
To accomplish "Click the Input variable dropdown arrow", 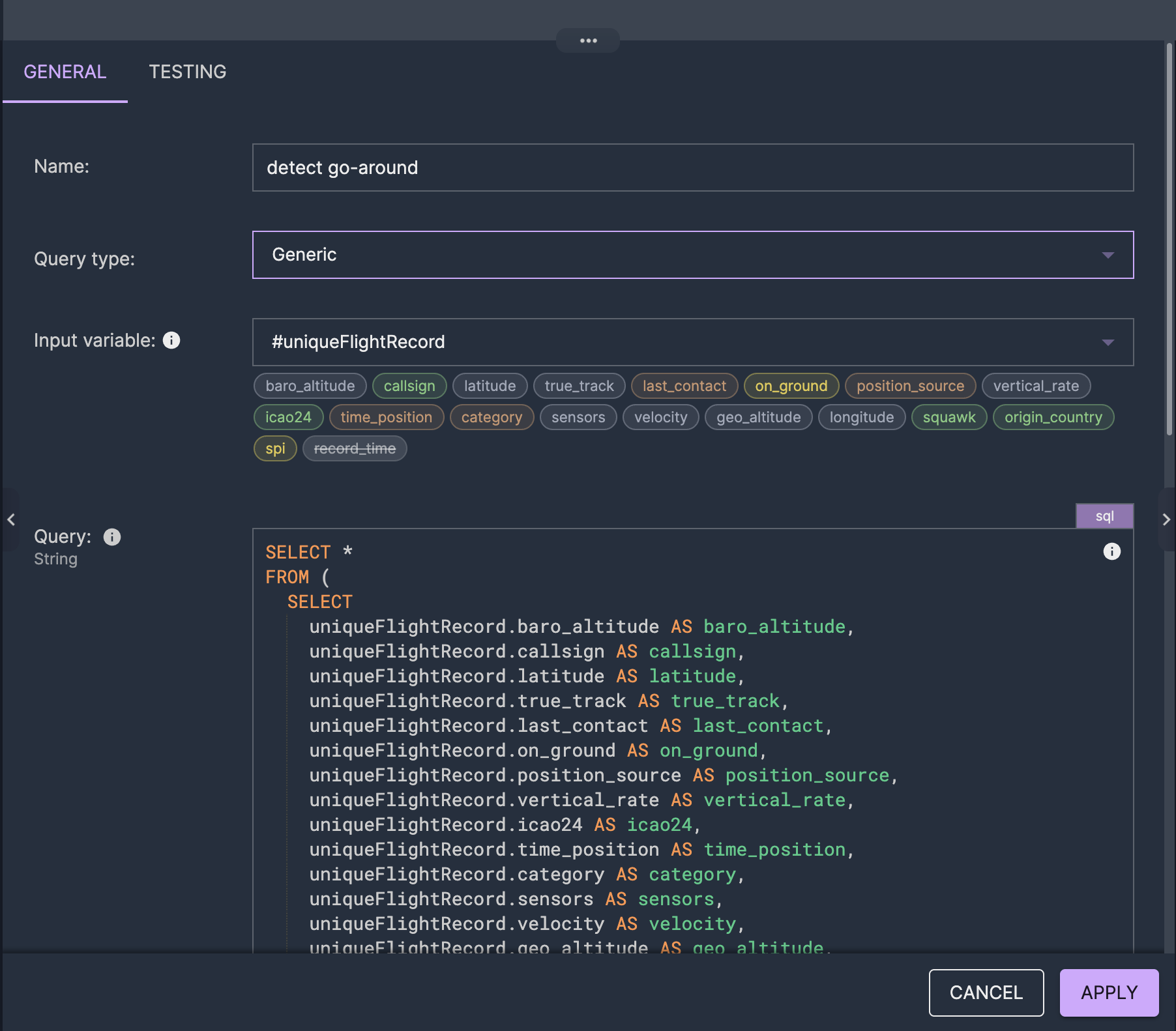I will [x=1108, y=341].
